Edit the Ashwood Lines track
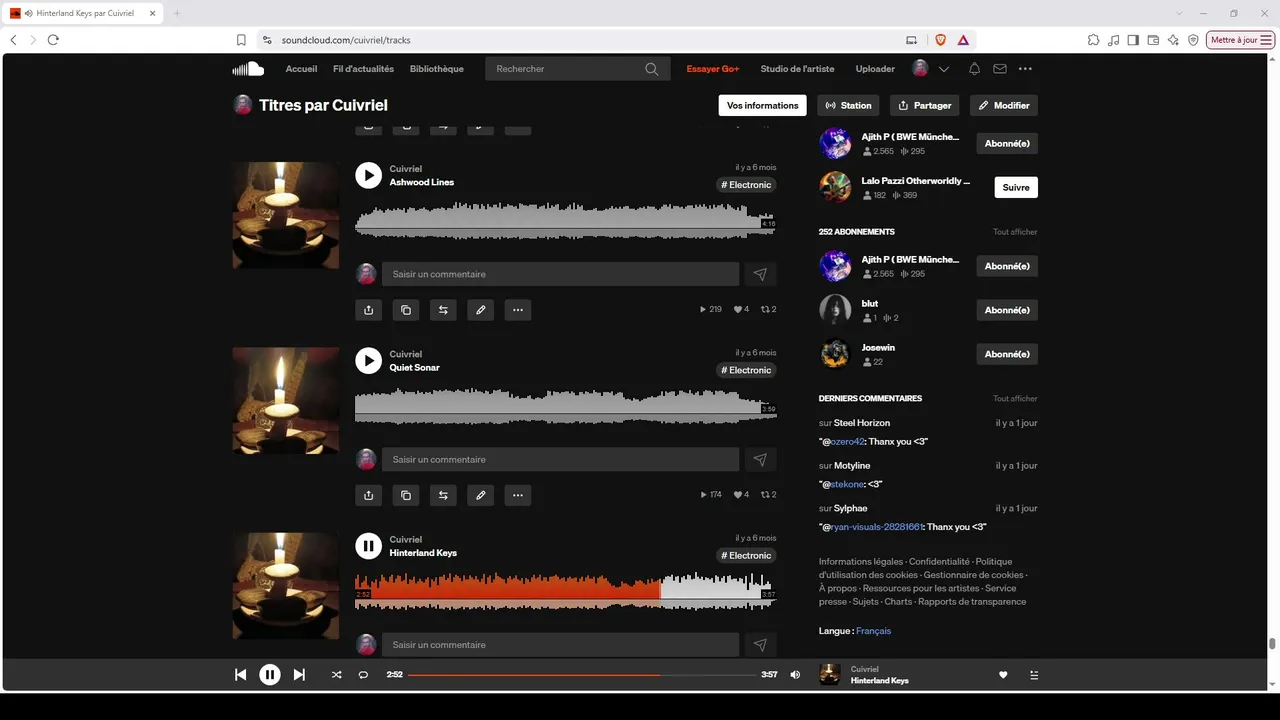This screenshot has height=720, width=1280. (x=481, y=310)
